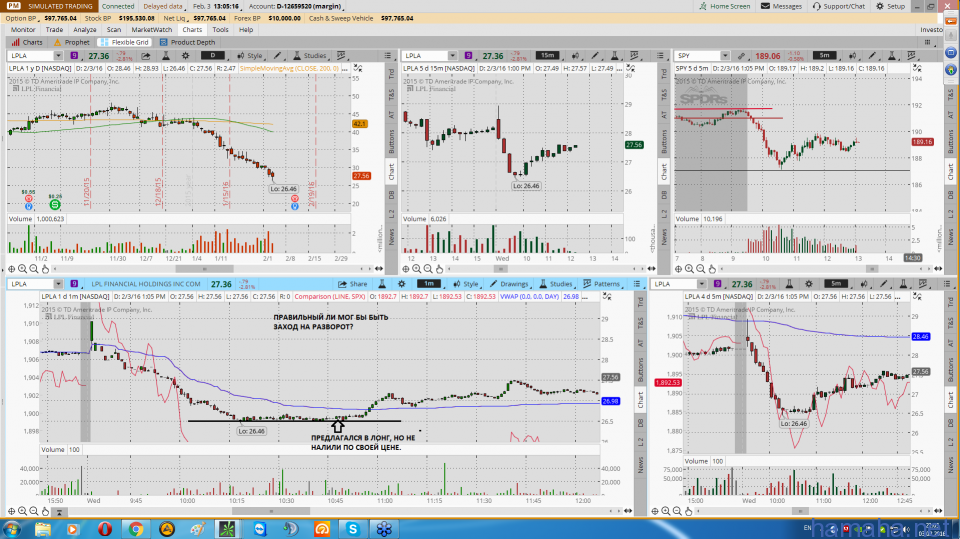Image resolution: width=960 pixels, height=539 pixels.
Task: Open chart settings gear in daily chart
Action: pos(186,56)
